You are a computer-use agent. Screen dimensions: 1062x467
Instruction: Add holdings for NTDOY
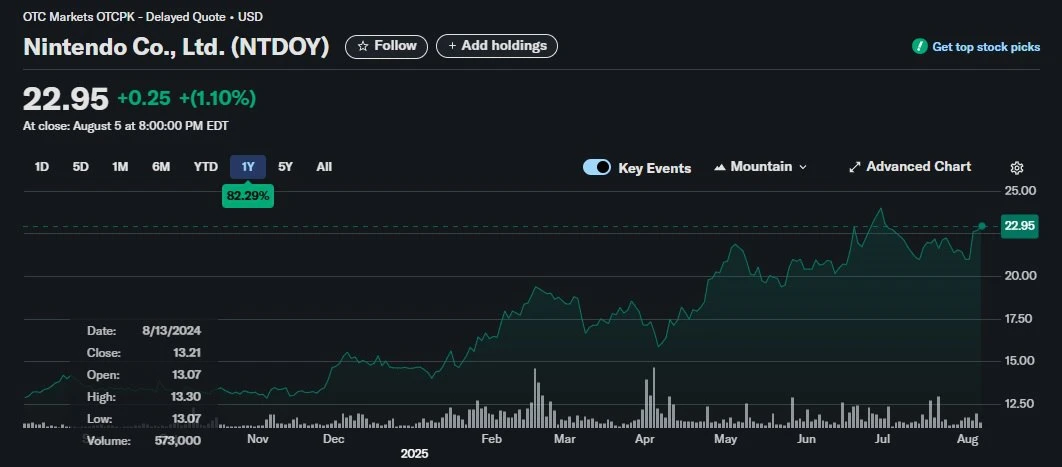497,46
